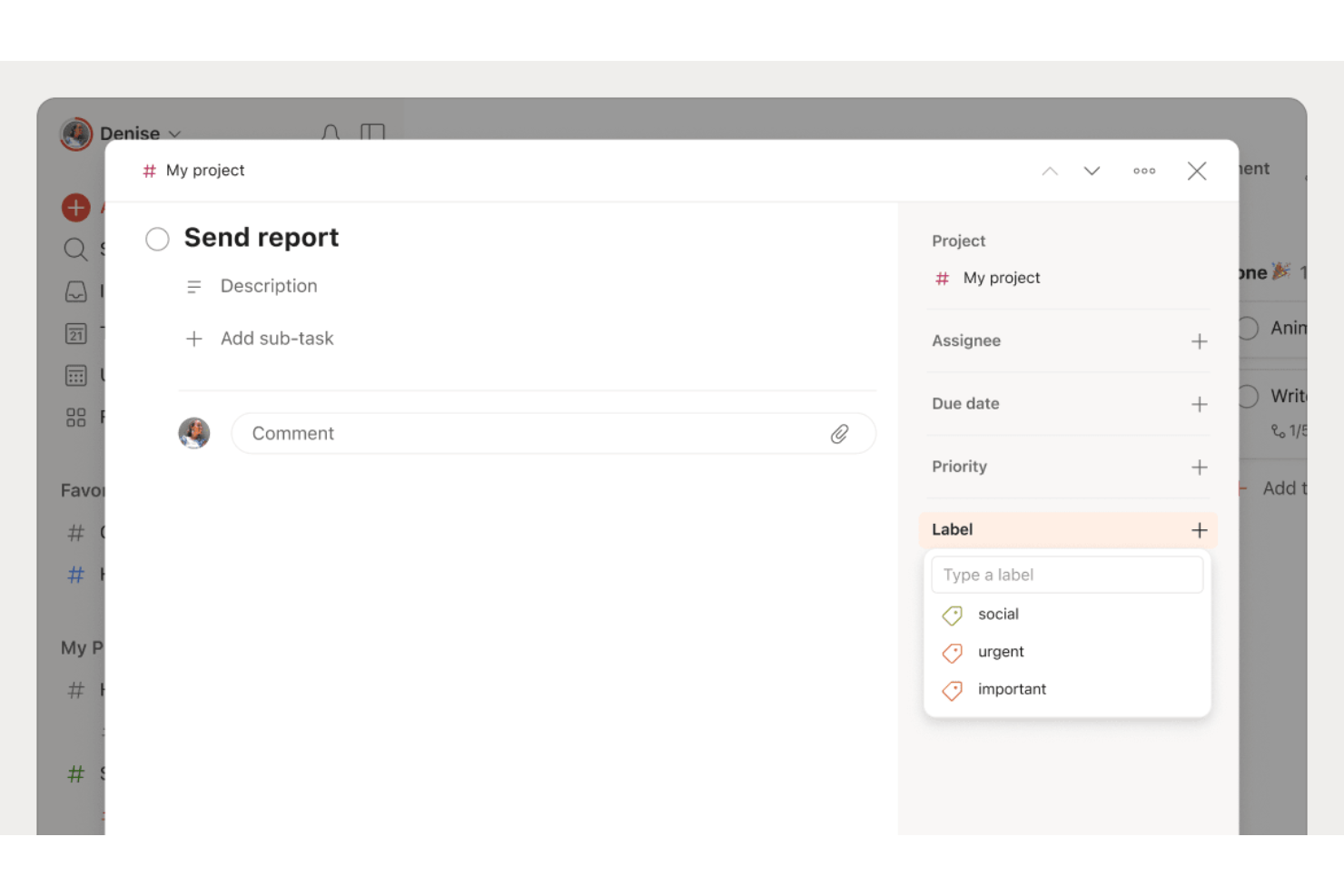
Task: Toggle the sidebar layout panel icon
Action: point(372,133)
